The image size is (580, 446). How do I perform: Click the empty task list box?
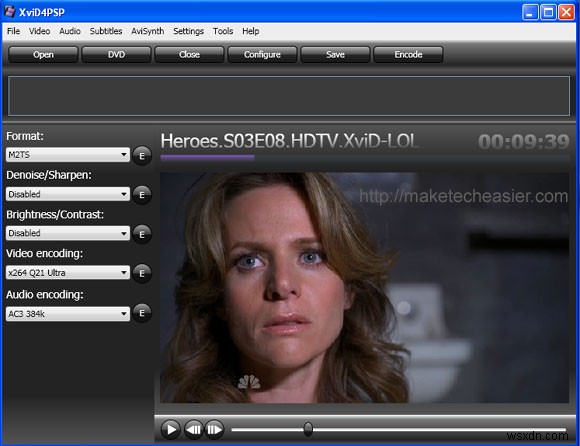pos(289,96)
